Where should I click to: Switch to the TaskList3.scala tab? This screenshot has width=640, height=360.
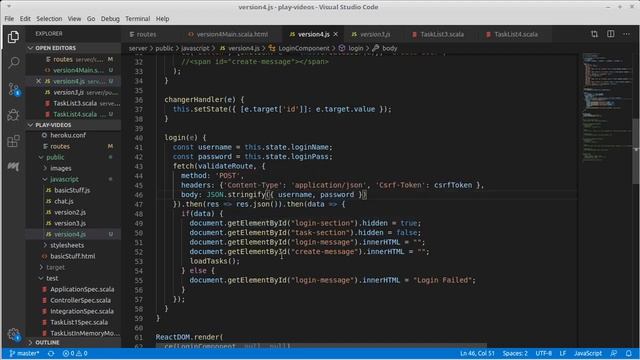tap(442, 34)
